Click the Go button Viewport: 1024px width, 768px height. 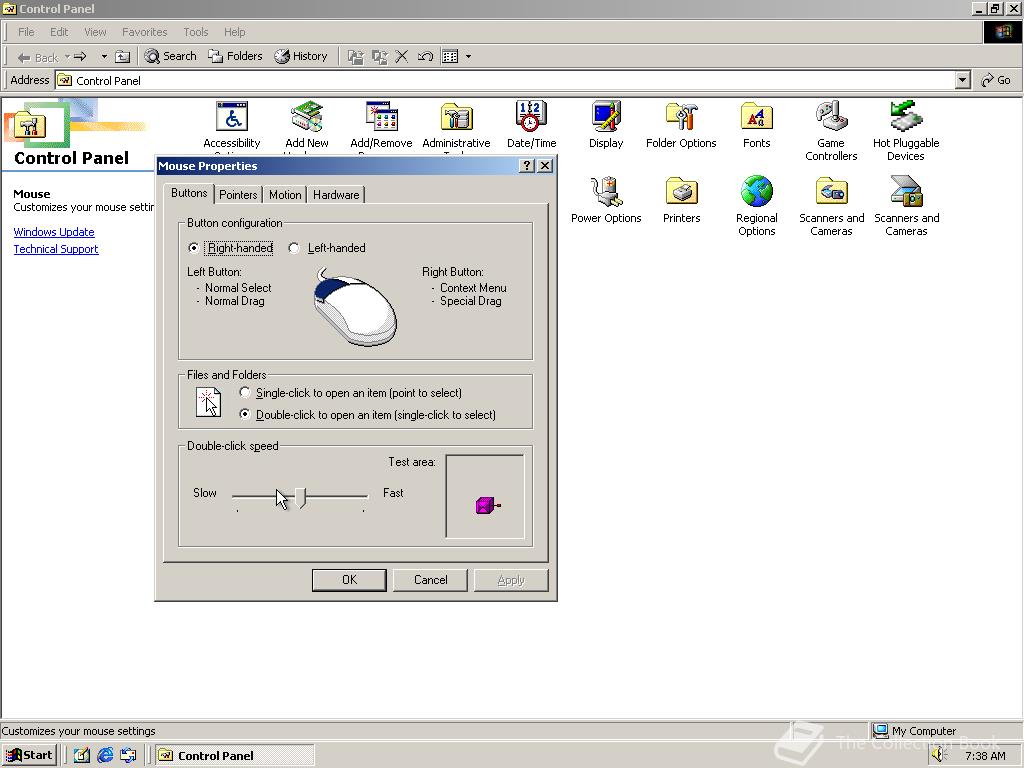[x=996, y=80]
